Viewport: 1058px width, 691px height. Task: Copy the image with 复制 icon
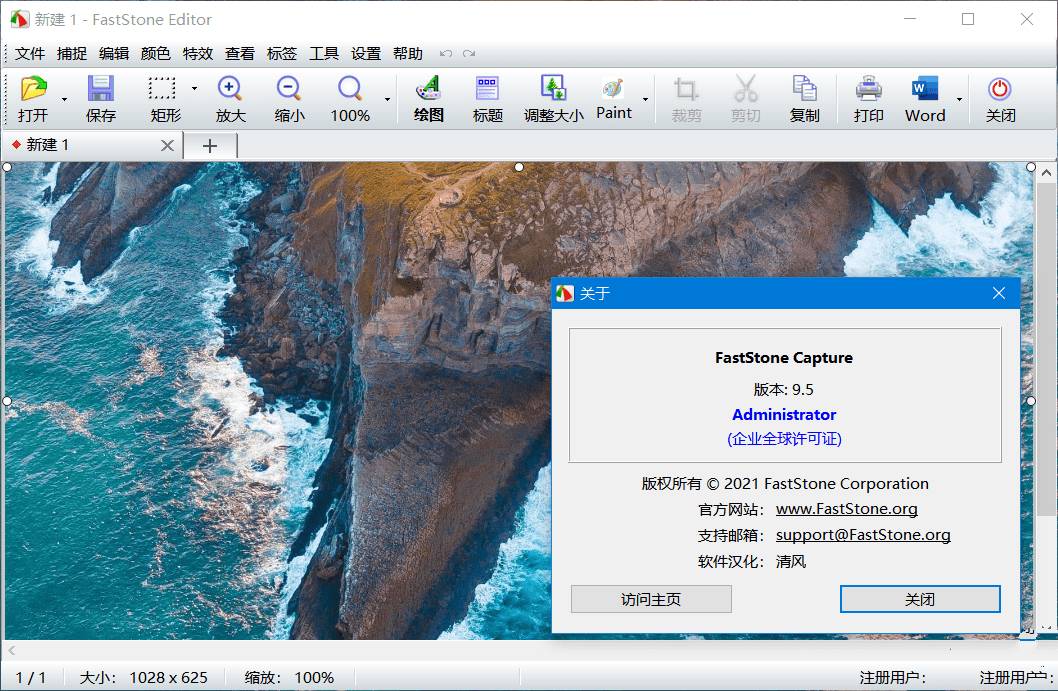point(804,97)
